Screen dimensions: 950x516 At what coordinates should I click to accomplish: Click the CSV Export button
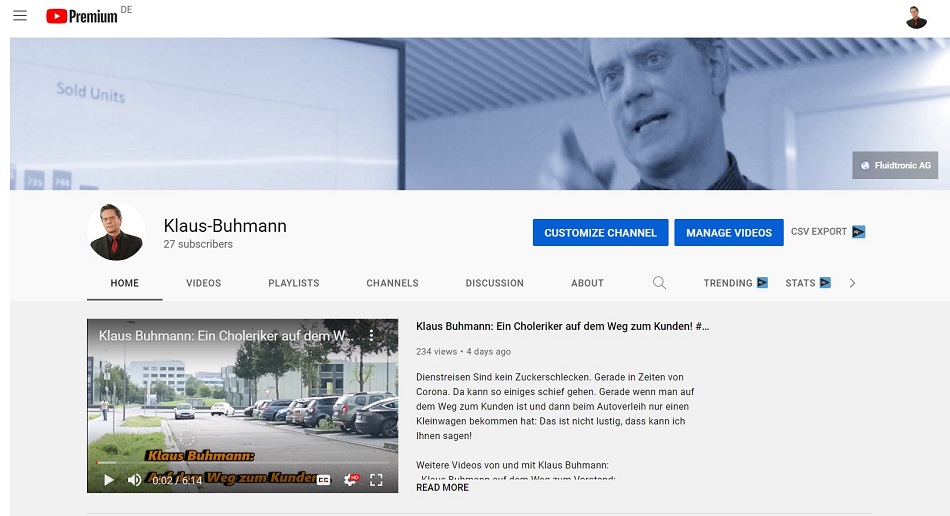click(828, 232)
